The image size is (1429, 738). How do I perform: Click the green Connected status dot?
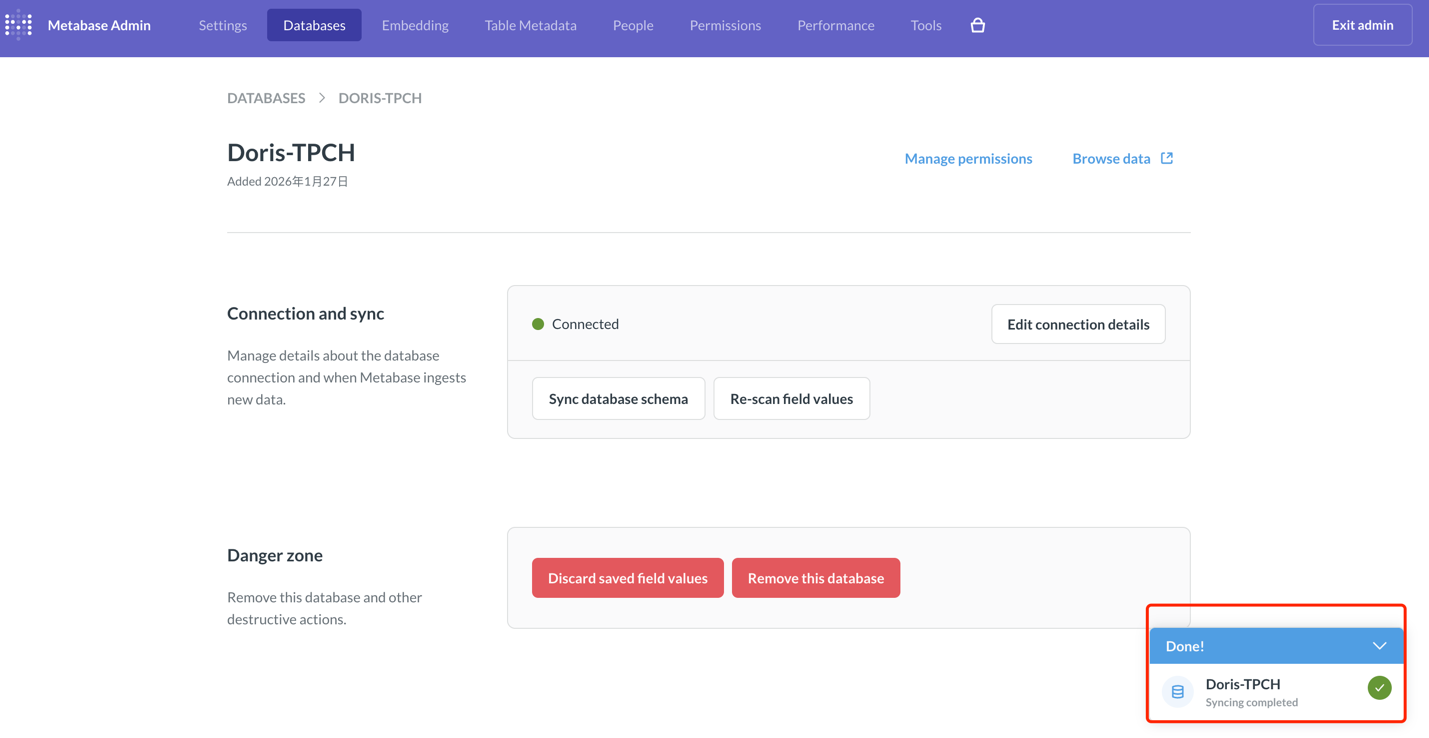(538, 324)
